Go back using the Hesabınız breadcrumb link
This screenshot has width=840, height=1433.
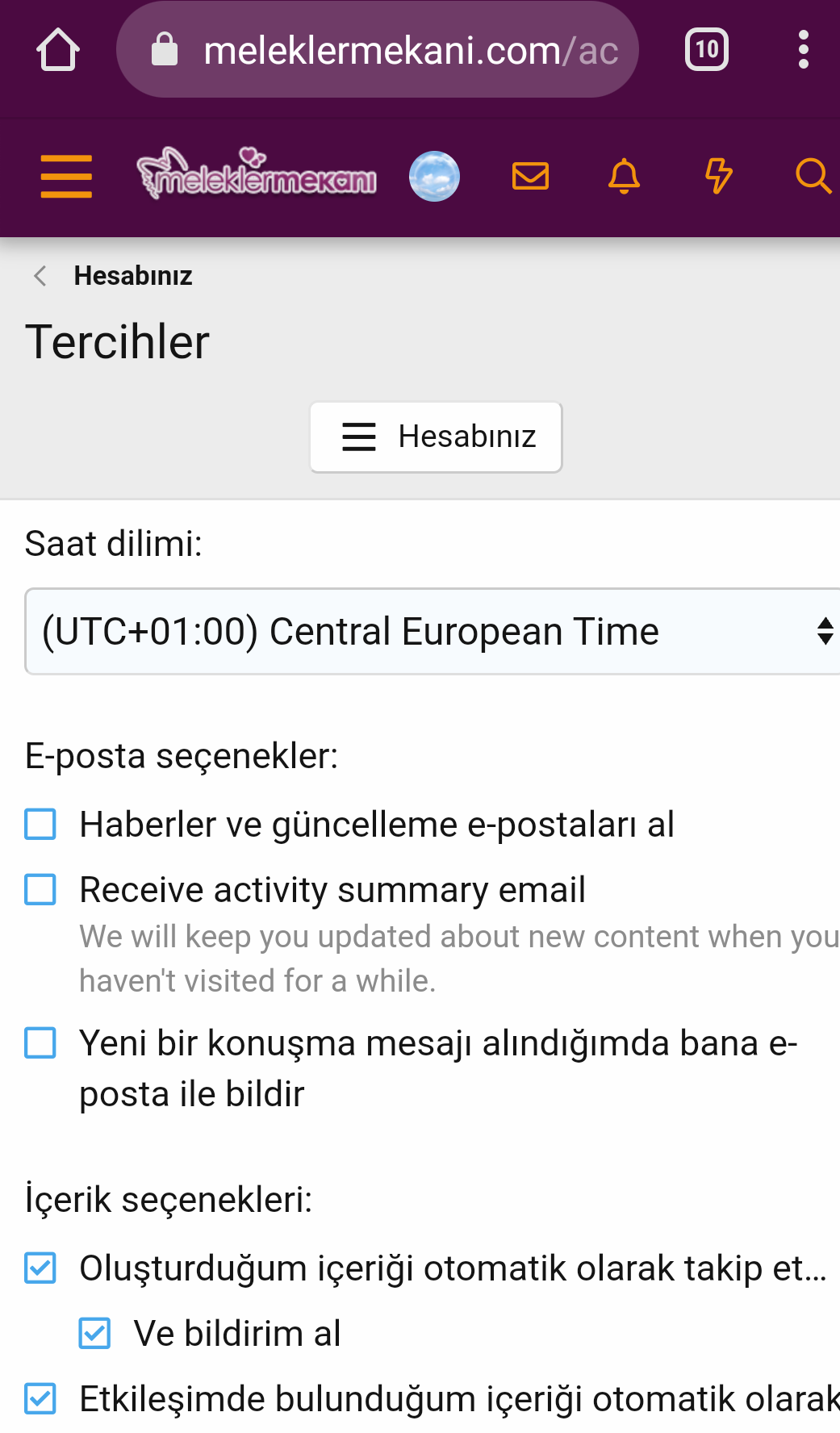pos(132,276)
